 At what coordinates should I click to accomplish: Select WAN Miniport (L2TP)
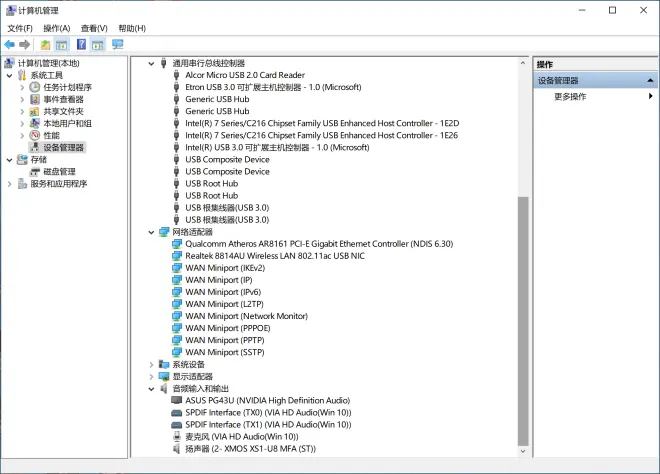pyautogui.click(x=224, y=304)
